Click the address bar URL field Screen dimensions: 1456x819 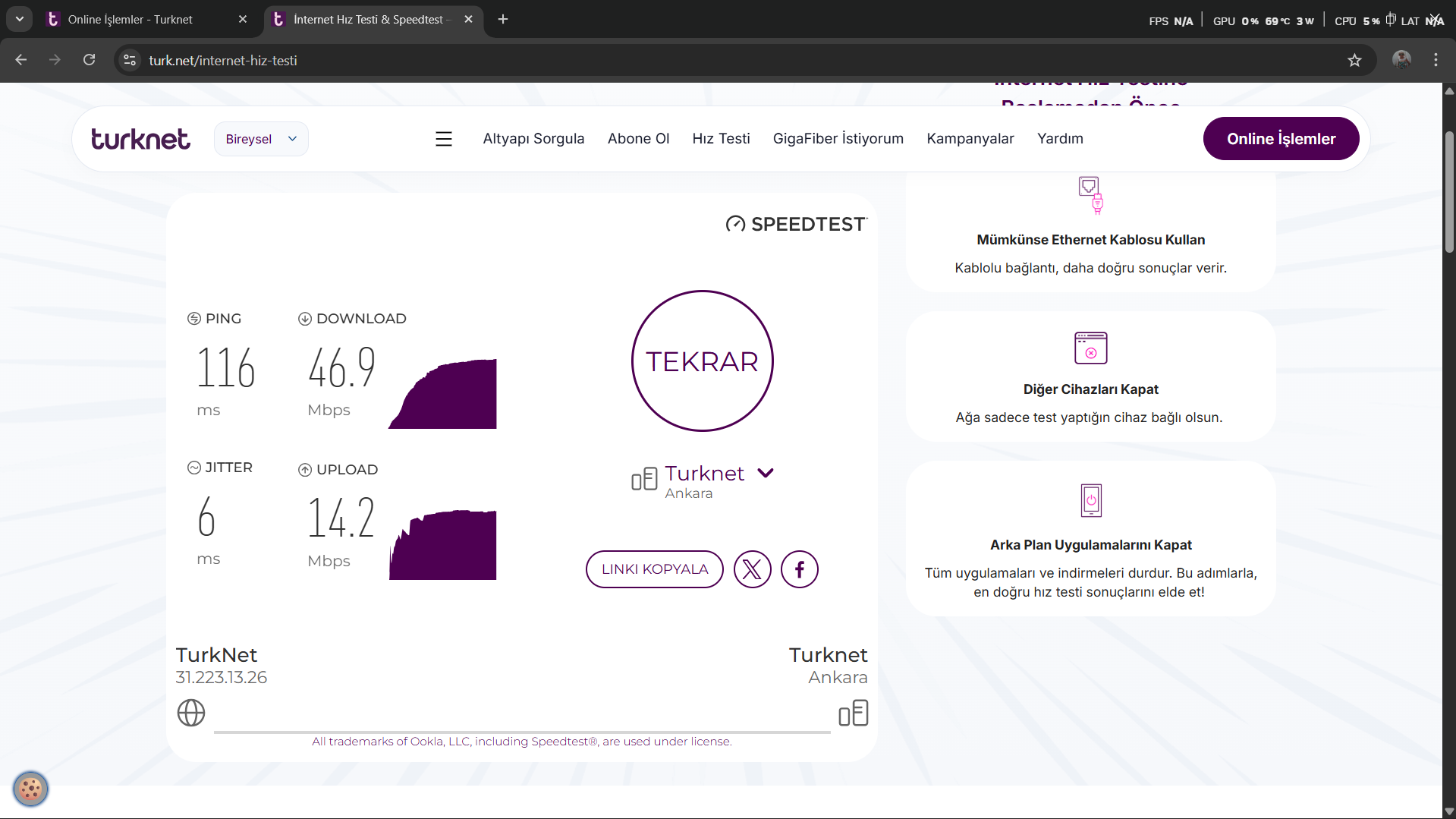coord(744,60)
